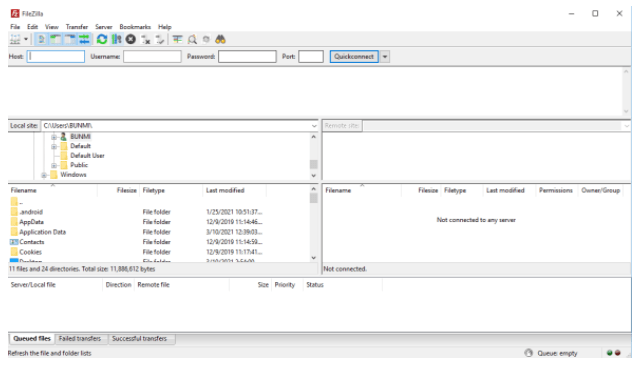Image resolution: width=634 pixels, height=369 pixels.
Task: Expand the Default folder tree node
Action: pos(54,146)
